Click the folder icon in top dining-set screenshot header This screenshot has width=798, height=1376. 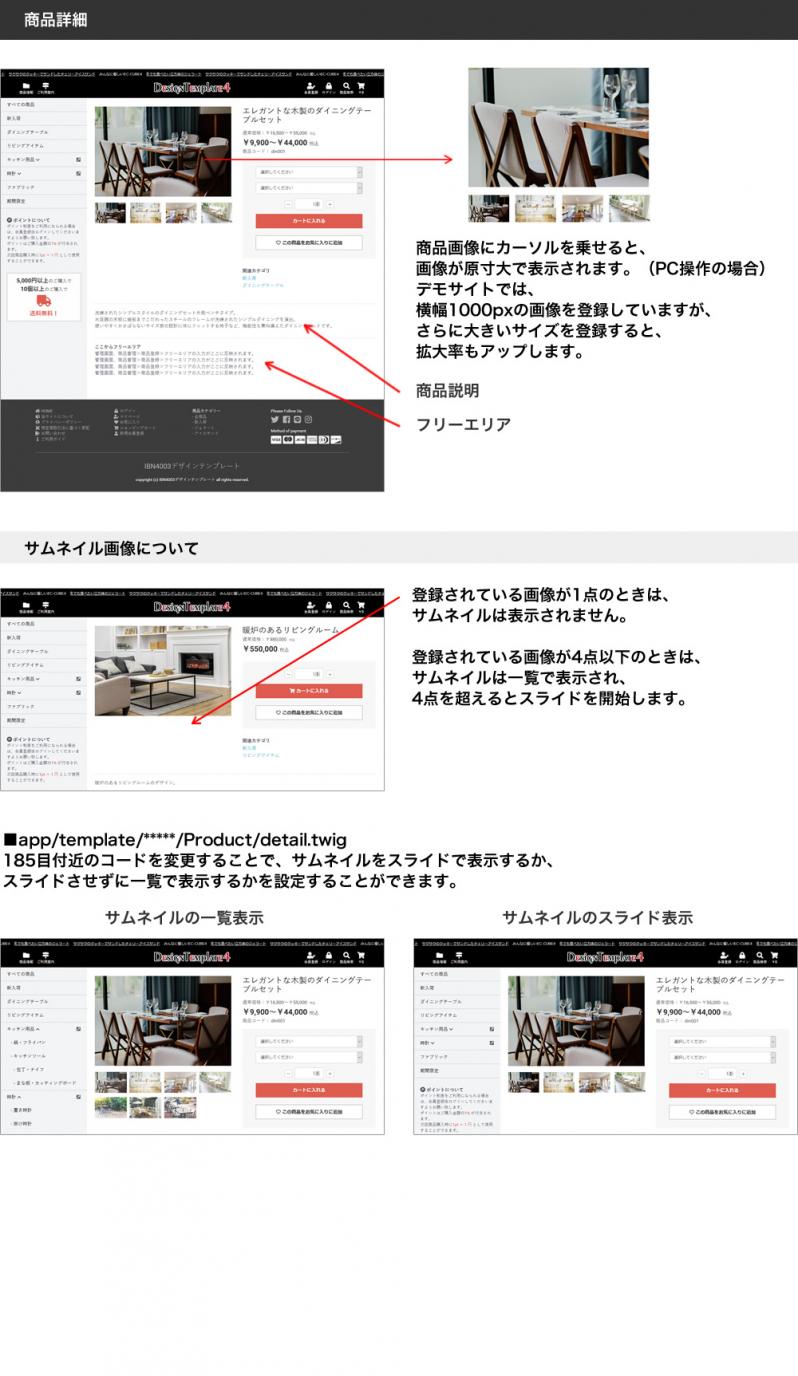coord(26,86)
